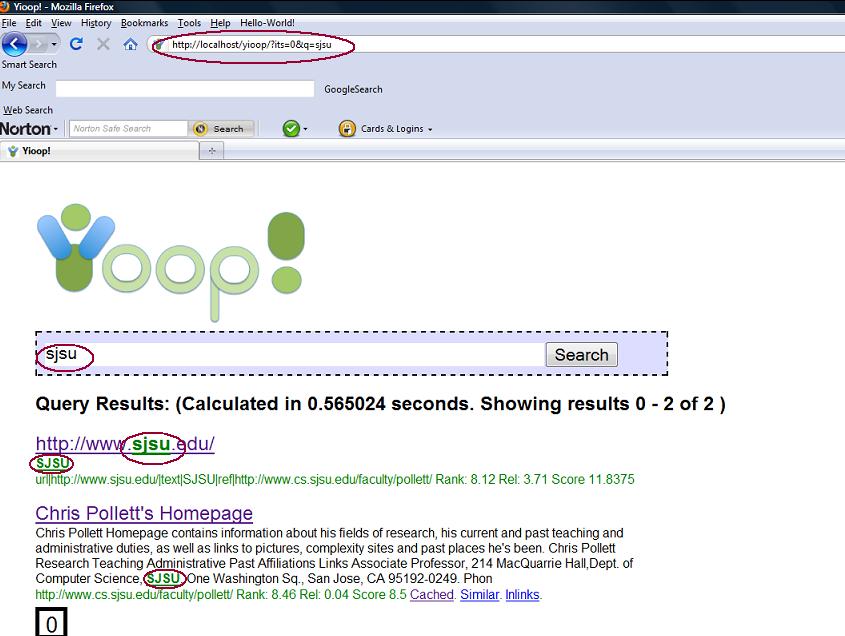Click the Web Search toolbar label
The width and height of the screenshot is (845, 636).
(x=28, y=110)
